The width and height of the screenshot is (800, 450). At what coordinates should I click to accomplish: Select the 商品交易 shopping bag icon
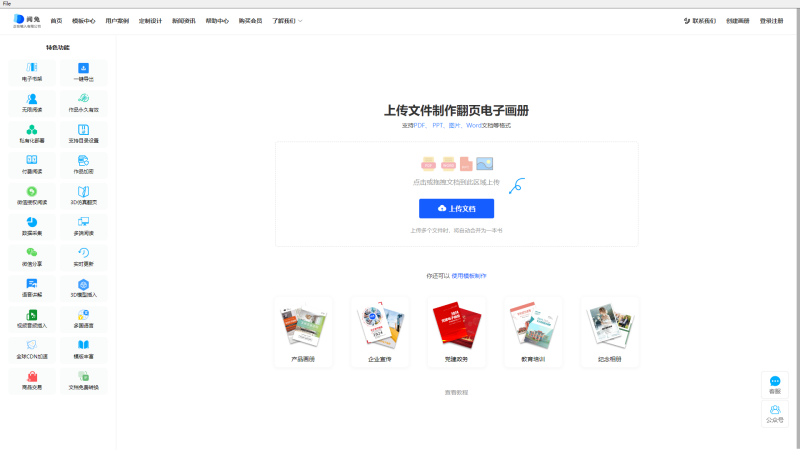tap(32, 376)
